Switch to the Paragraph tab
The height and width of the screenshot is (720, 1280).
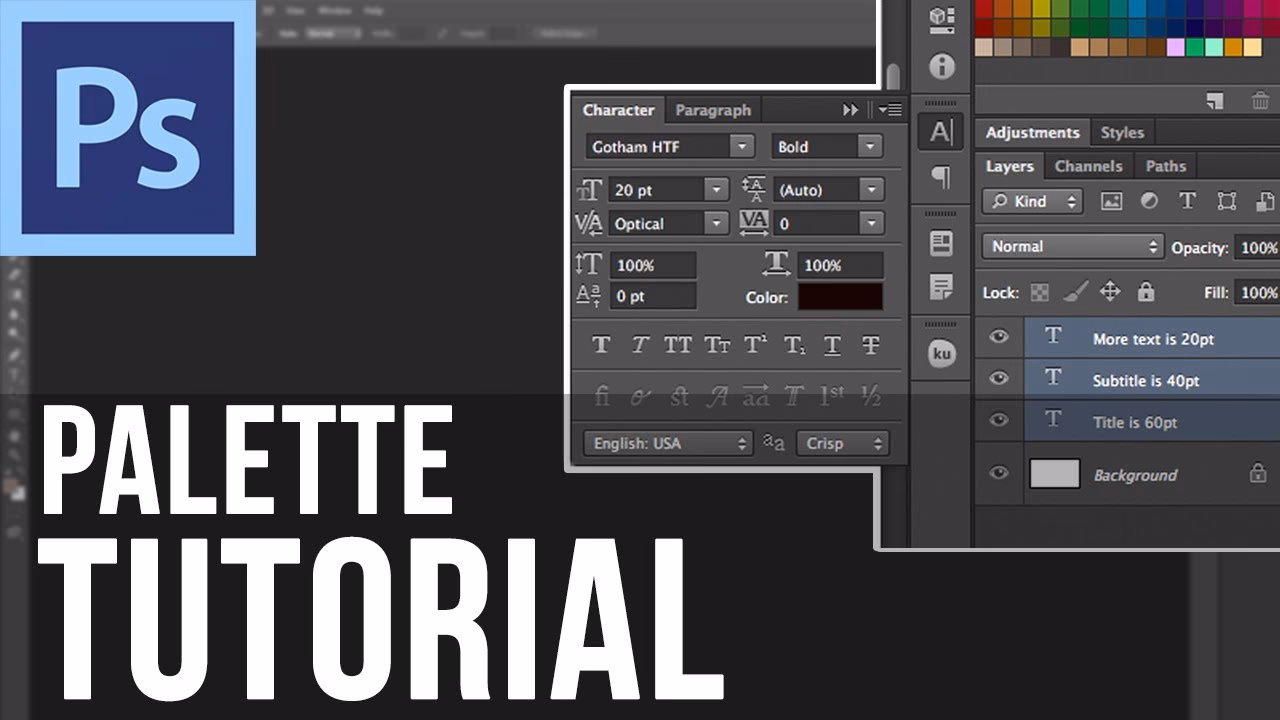(713, 110)
